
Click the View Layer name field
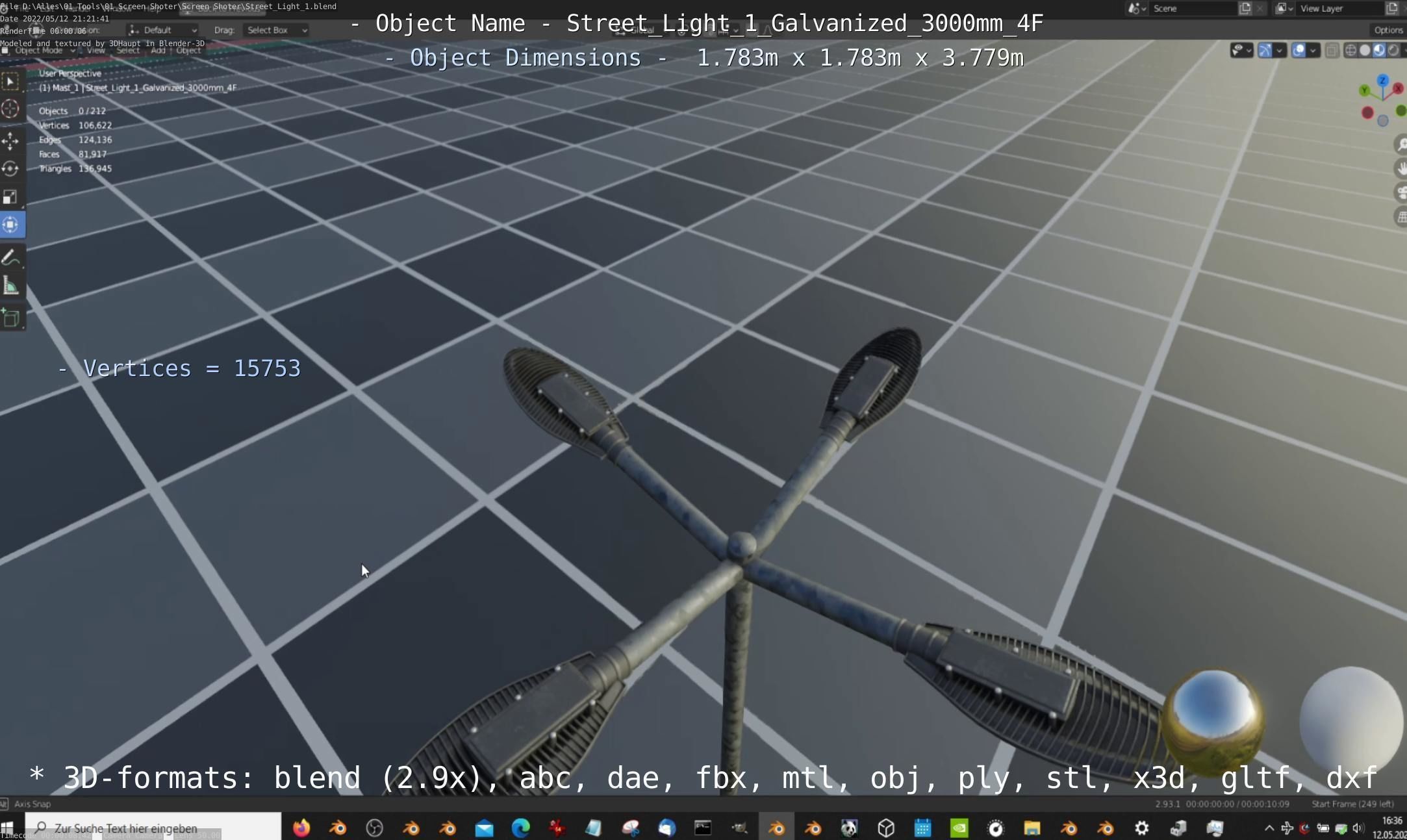tap(1339, 8)
